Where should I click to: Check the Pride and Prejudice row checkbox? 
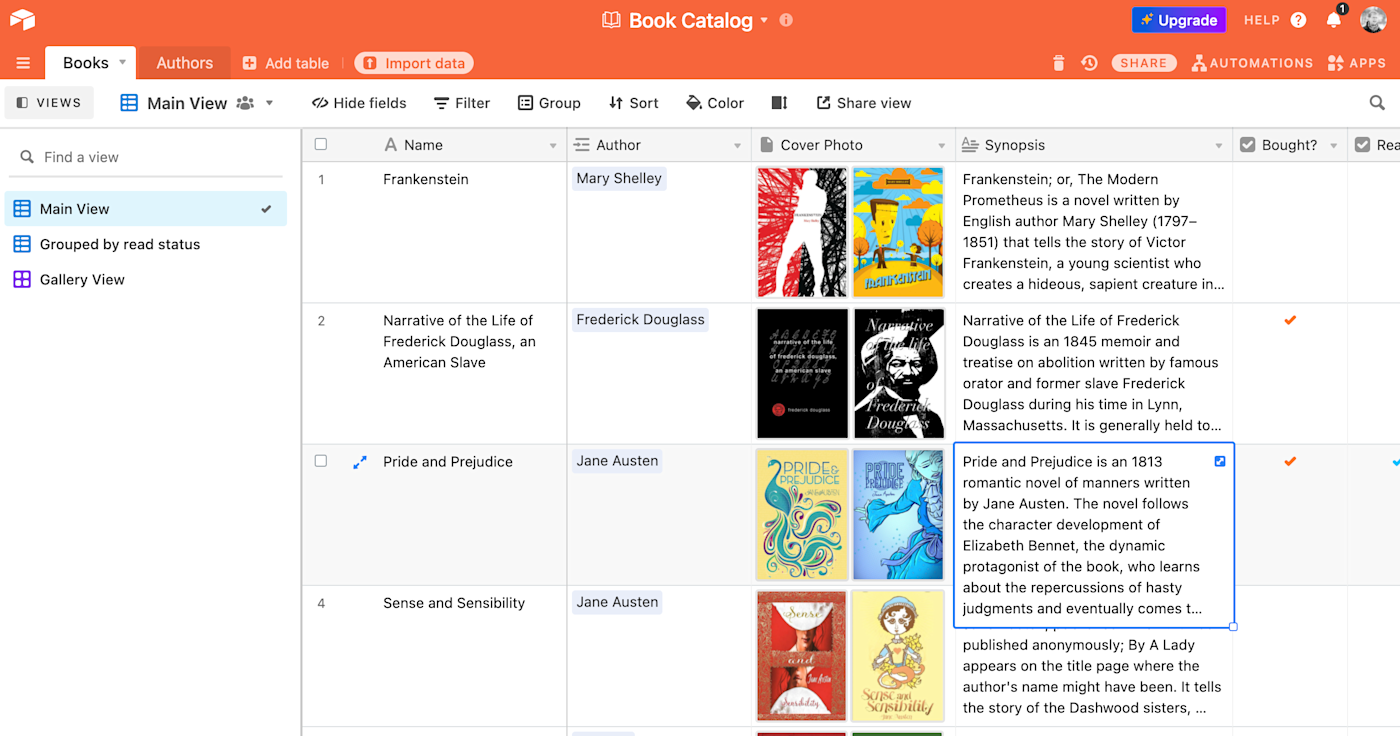tap(321, 462)
